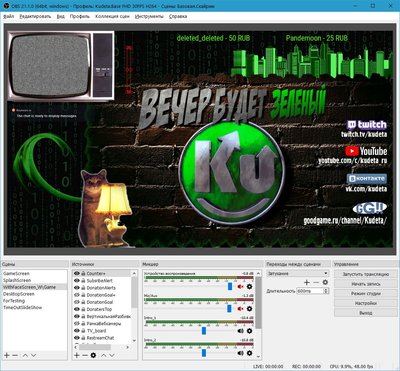Show the DonationGoal+ source eye icon
The image size is (400, 371).
coord(77,295)
